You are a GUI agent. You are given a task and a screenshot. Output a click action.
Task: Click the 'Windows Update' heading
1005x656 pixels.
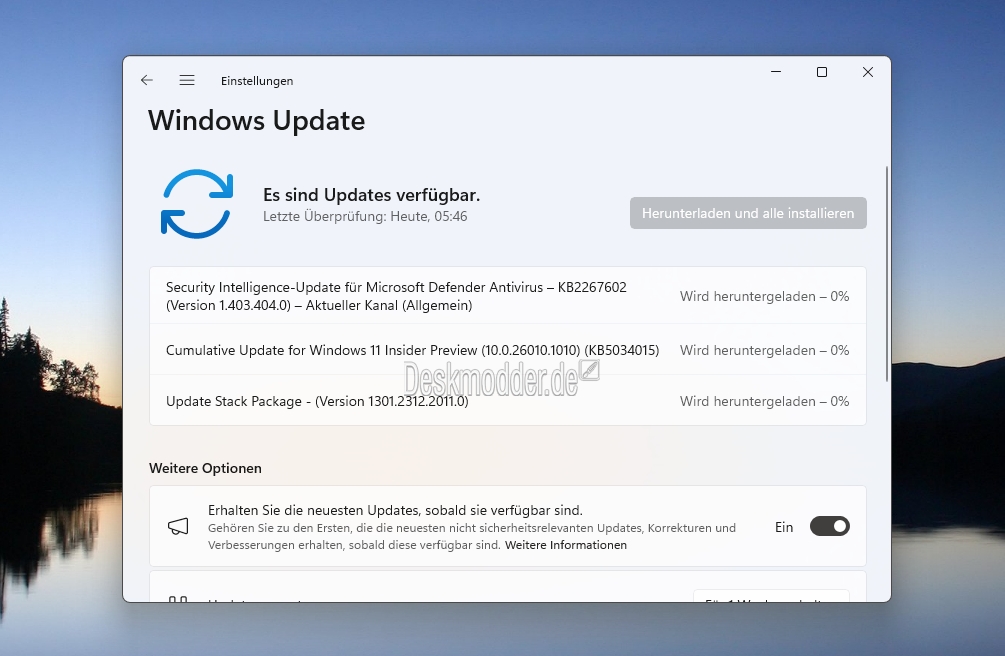(x=256, y=121)
